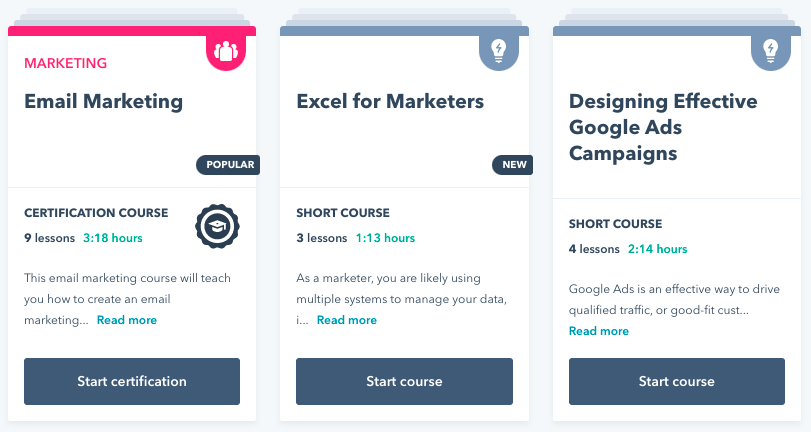811x432 pixels.
Task: Click the certification badge graduation cap icon
Action: 215,227
